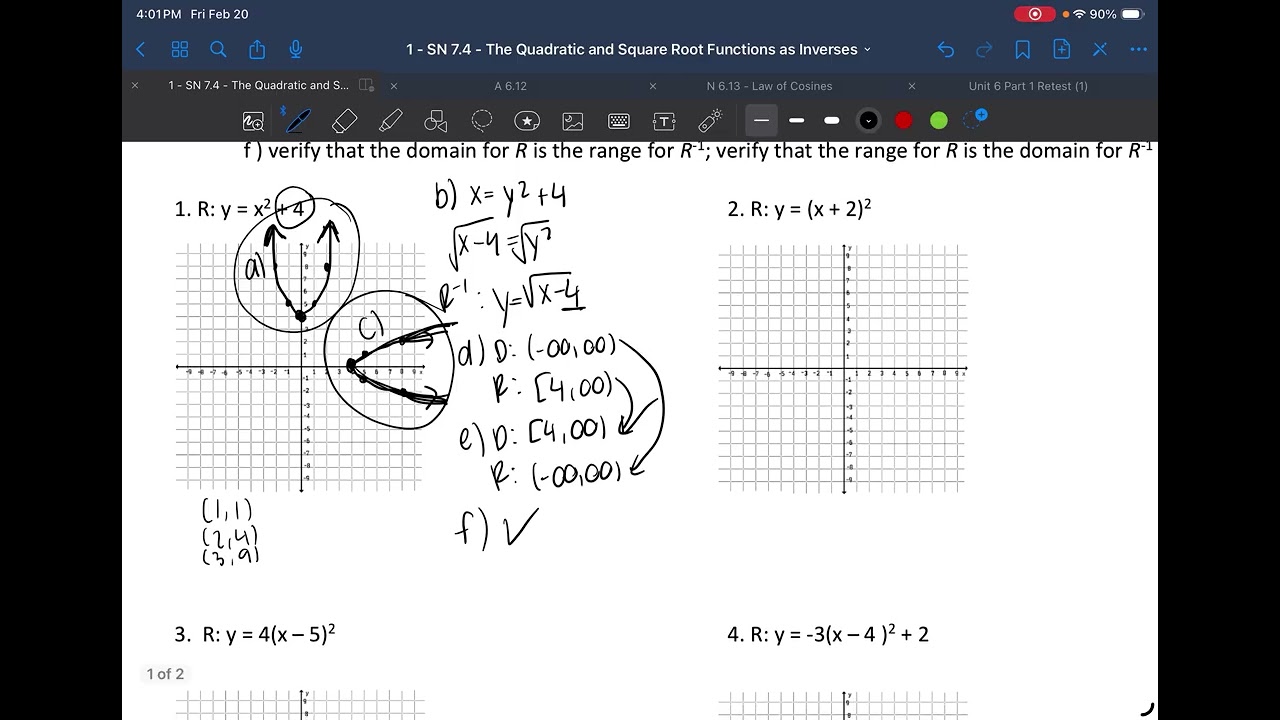
Task: Select the Pen tool
Action: [x=296, y=120]
